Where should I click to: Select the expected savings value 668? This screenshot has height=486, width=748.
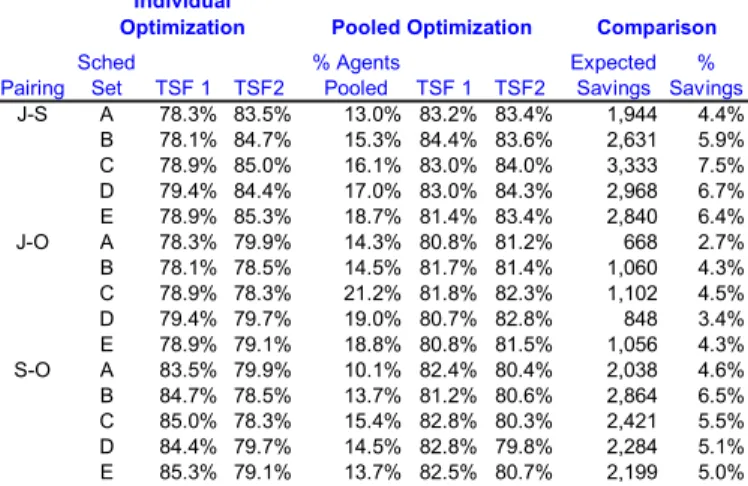click(x=640, y=242)
